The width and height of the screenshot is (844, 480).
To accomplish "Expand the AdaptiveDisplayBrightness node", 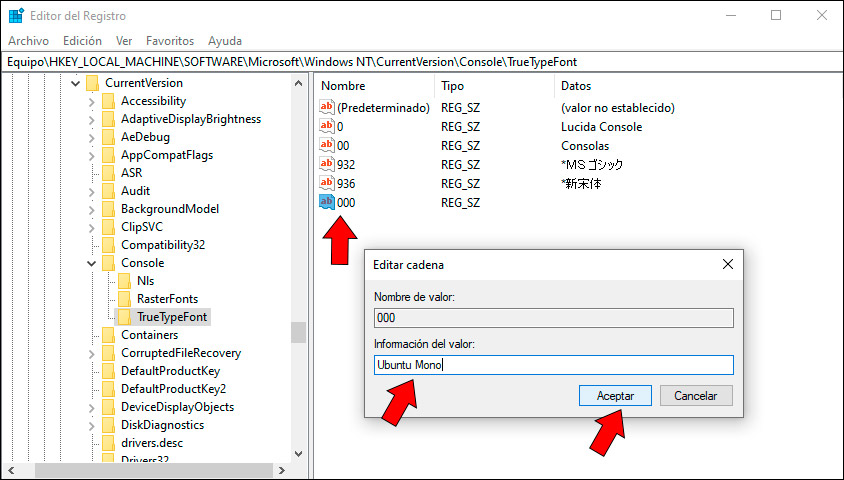I will tap(92, 119).
